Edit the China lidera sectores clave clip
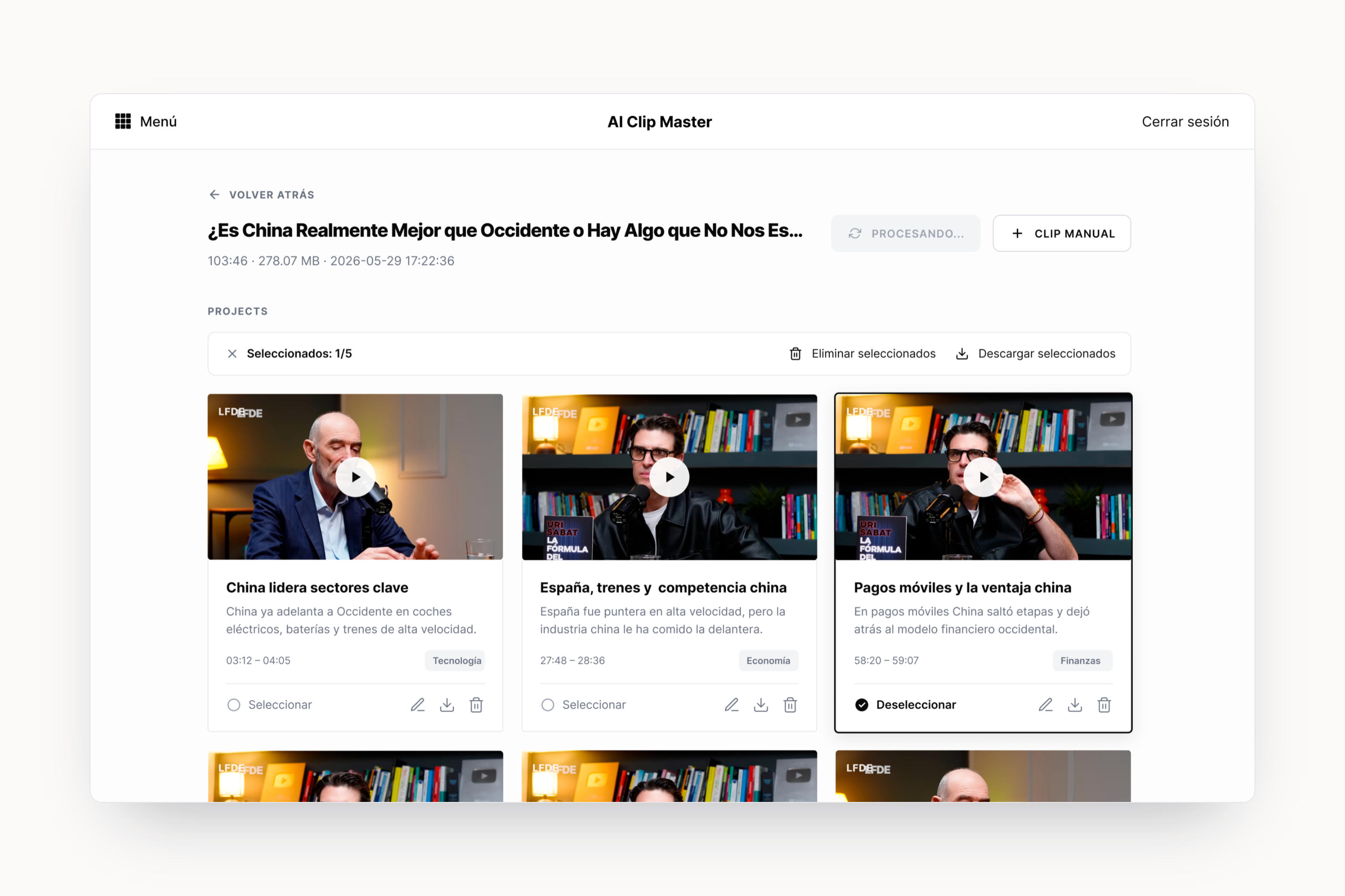Viewport: 1345px width, 896px height. [x=418, y=704]
